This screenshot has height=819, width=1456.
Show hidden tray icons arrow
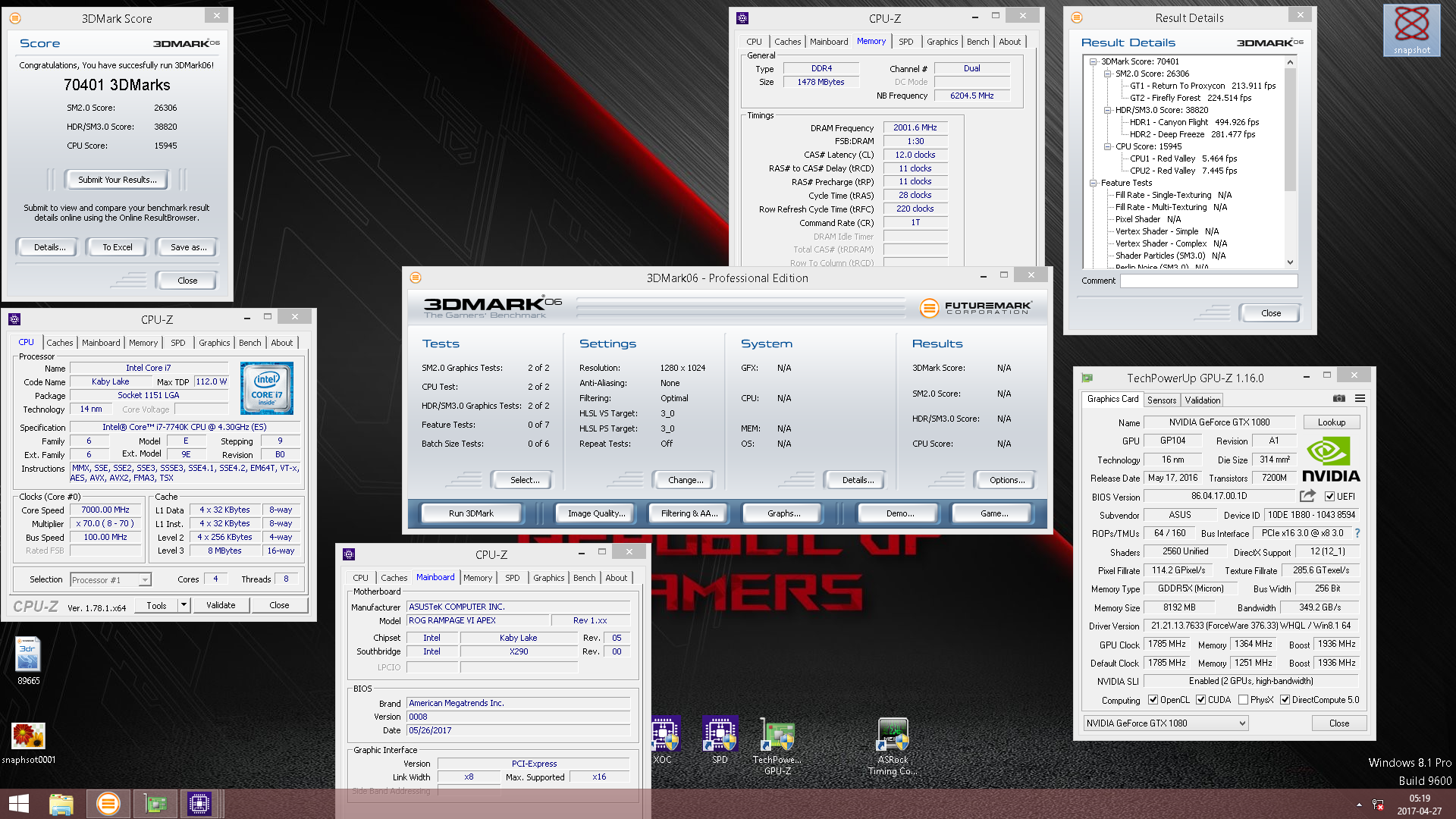pos(1359,805)
